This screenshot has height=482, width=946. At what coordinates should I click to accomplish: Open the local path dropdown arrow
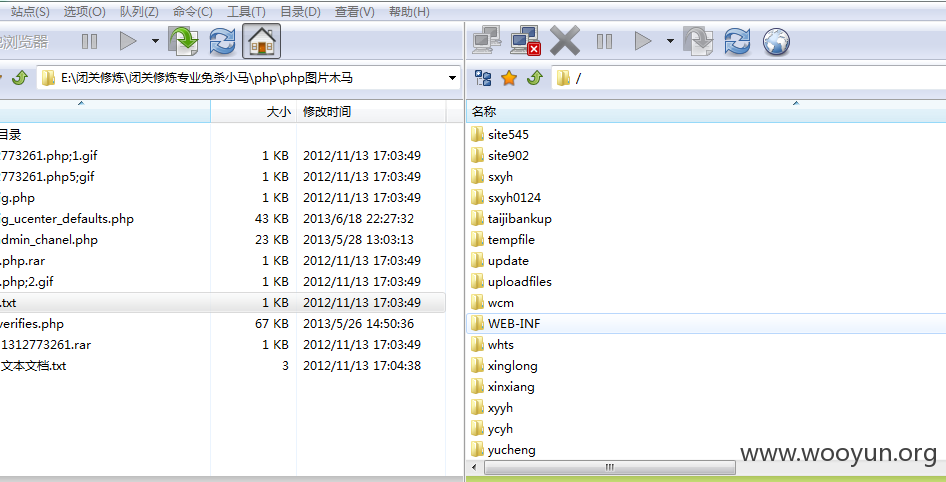(452, 78)
